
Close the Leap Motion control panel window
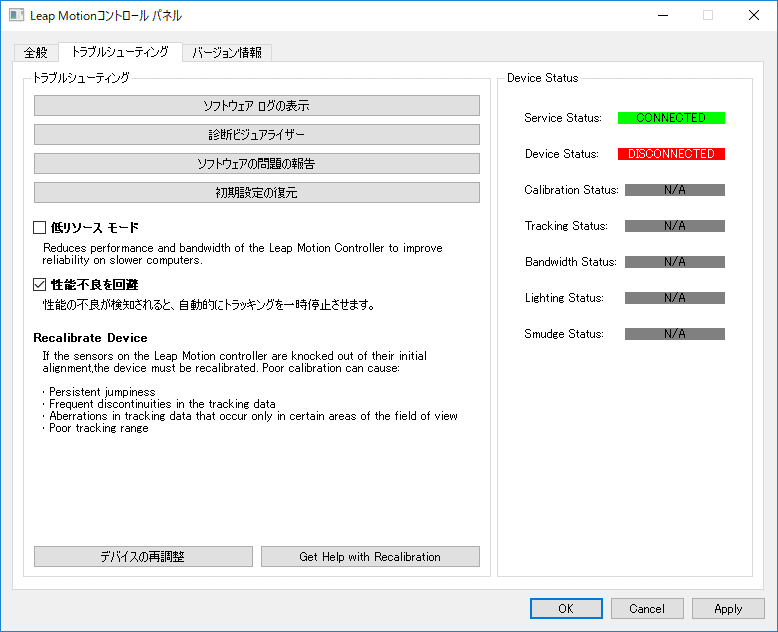754,16
